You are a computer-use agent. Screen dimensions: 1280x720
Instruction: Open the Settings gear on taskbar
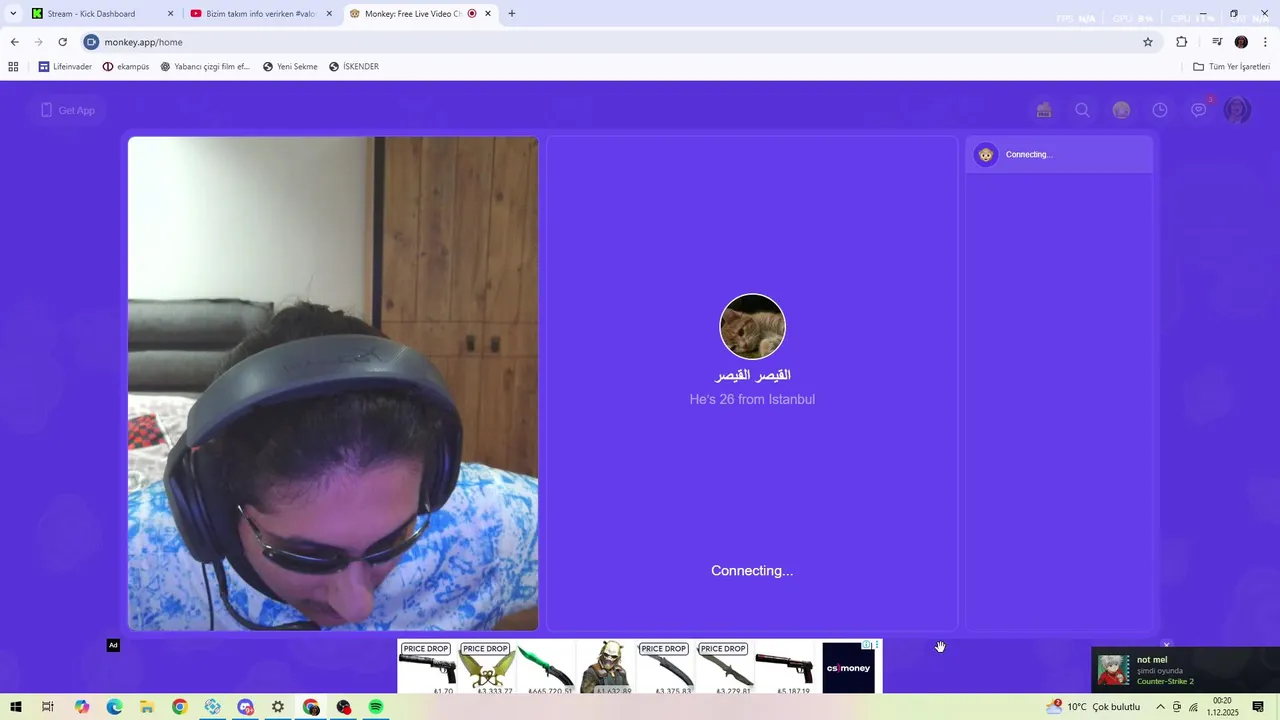tap(278, 707)
